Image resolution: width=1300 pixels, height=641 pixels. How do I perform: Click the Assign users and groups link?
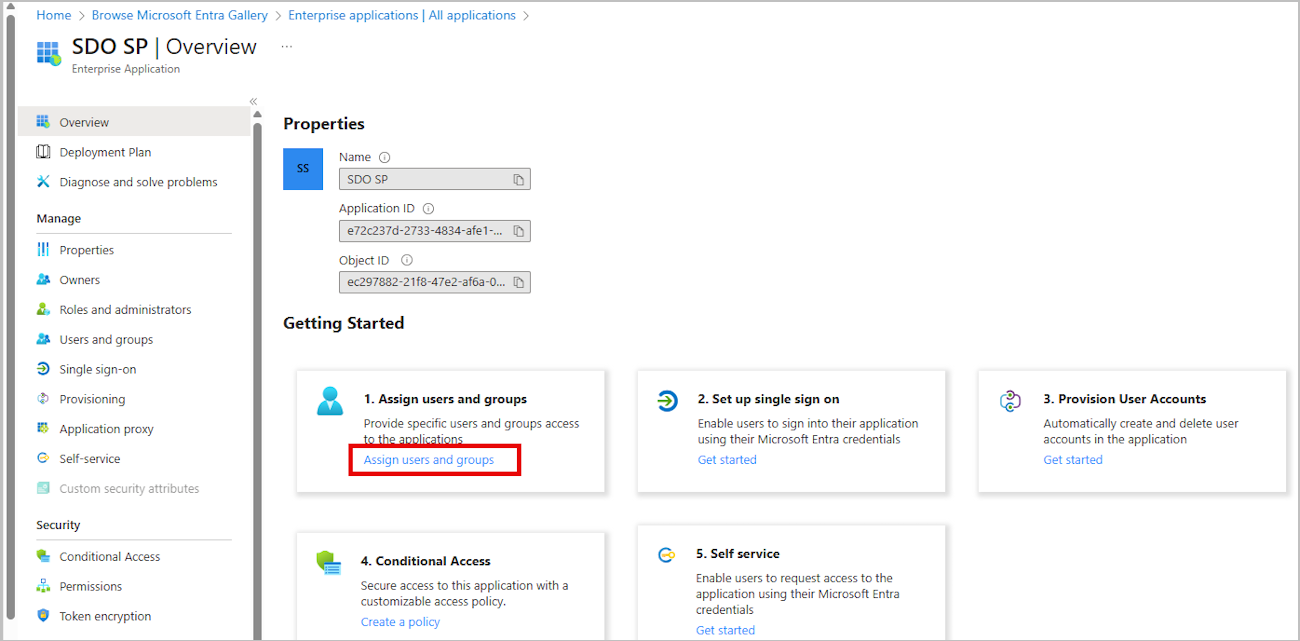click(x=429, y=460)
